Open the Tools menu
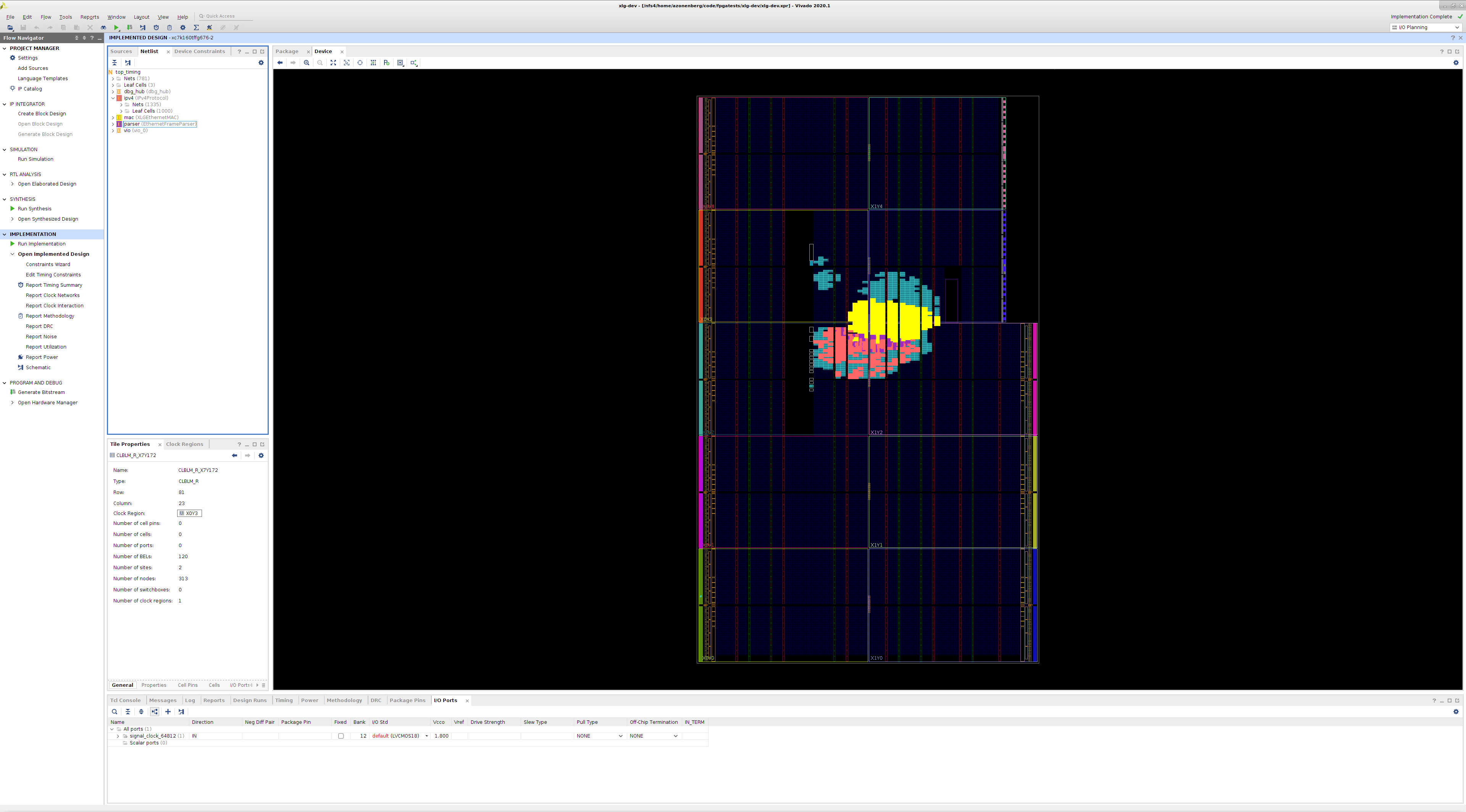1466x812 pixels. coord(65,17)
